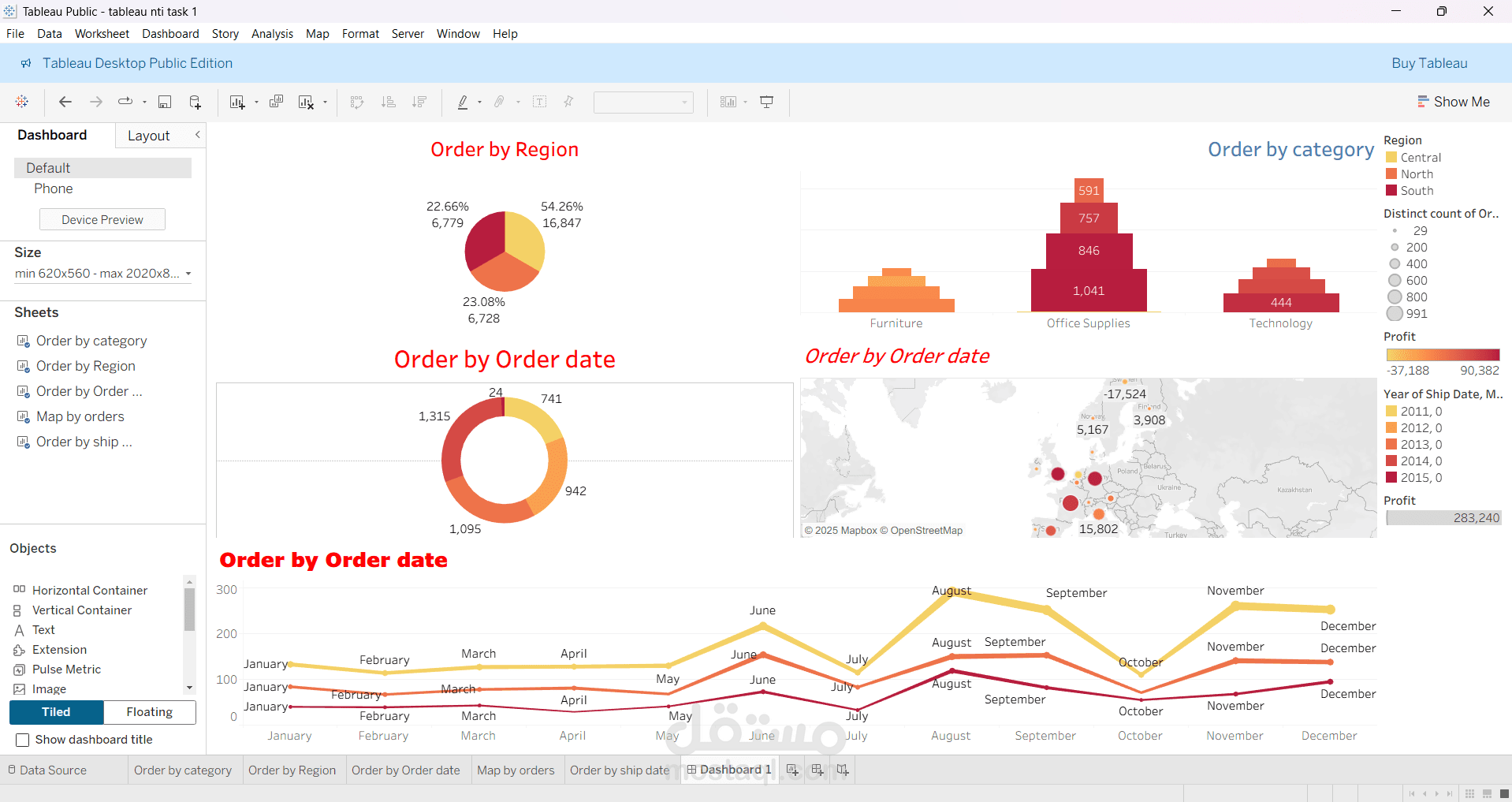This screenshot has height=802, width=1512.
Task: Activate Presentation Mode from the toolbar
Action: click(x=765, y=102)
